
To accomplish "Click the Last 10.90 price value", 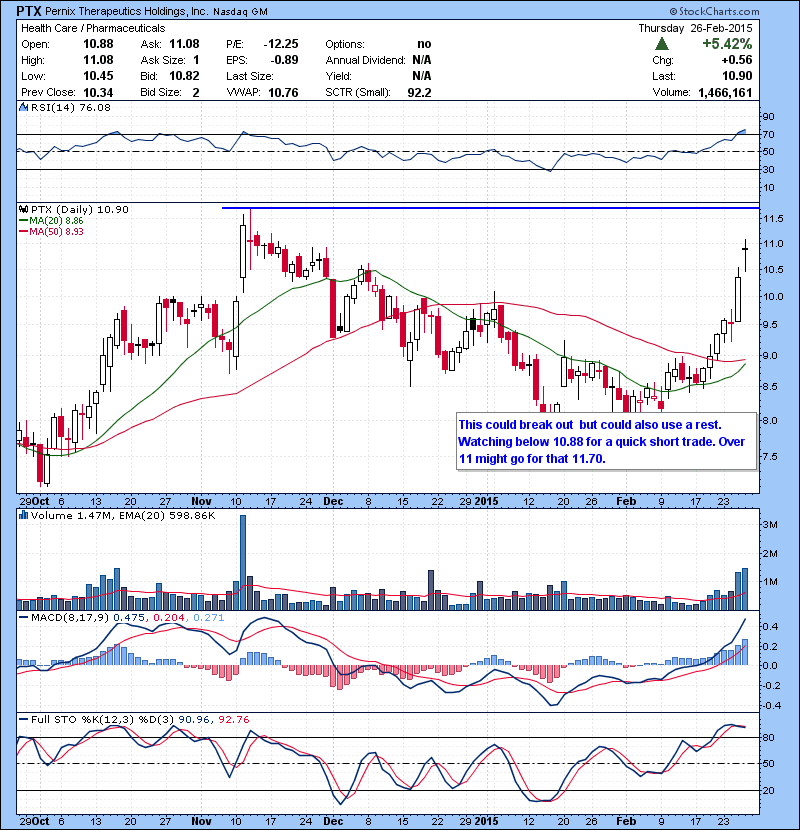I will [x=737, y=76].
